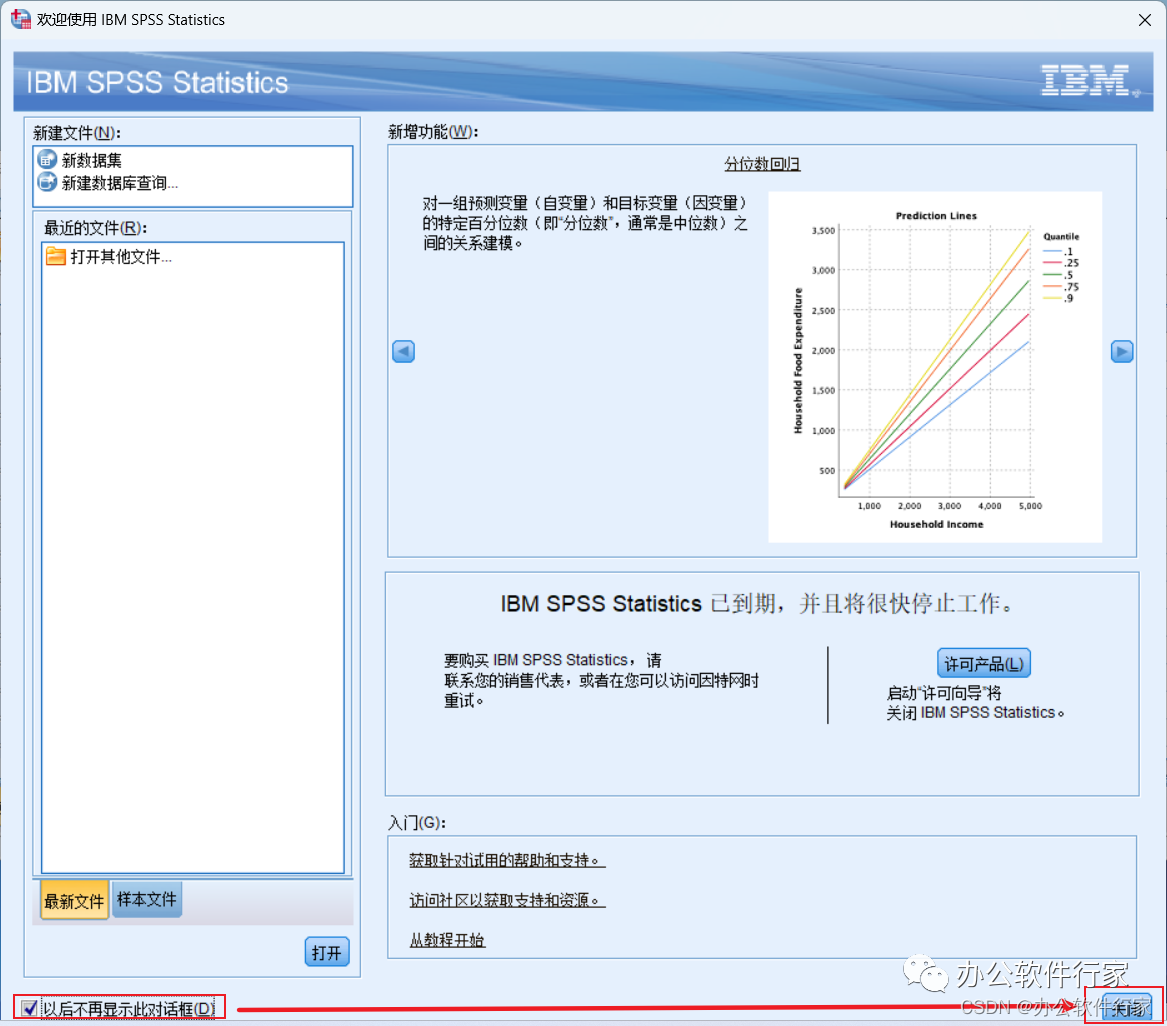This screenshot has width=1167, height=1026.
Task: Select the 新建数据库查询 database query icon
Action: (47, 182)
